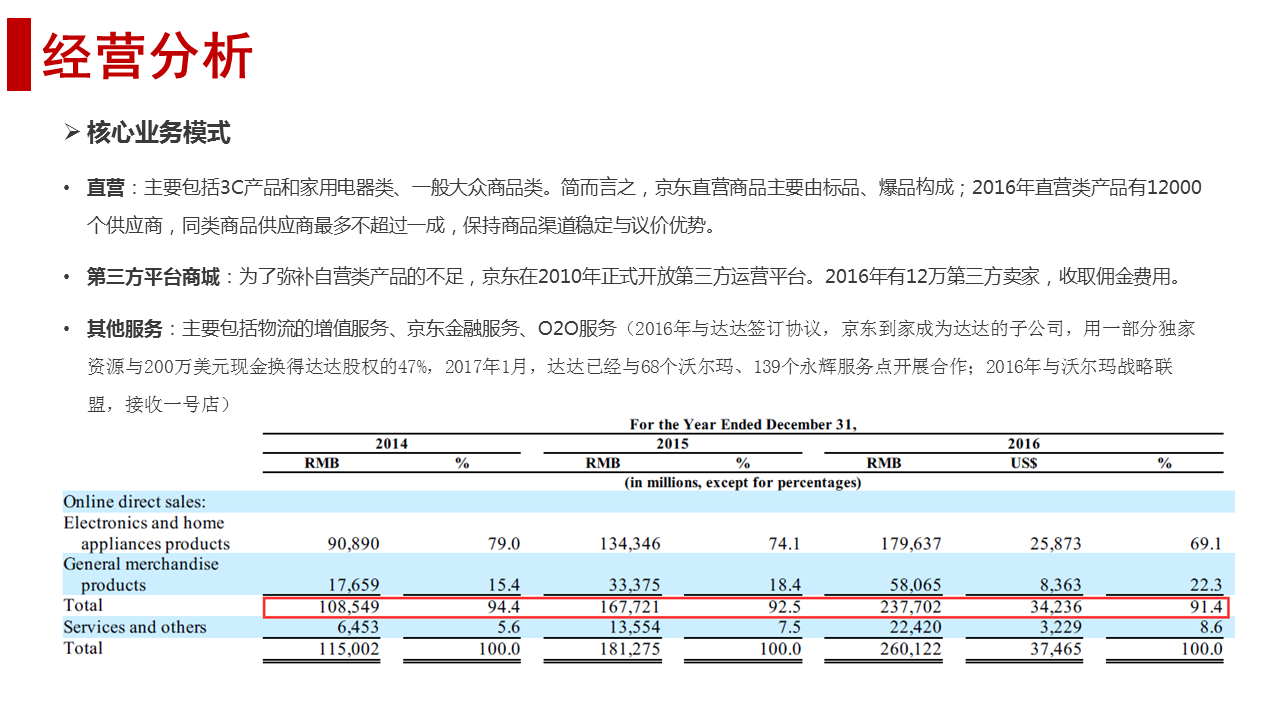Click the US$ value 25,873
This screenshot has height=720, width=1280.
point(1057,544)
